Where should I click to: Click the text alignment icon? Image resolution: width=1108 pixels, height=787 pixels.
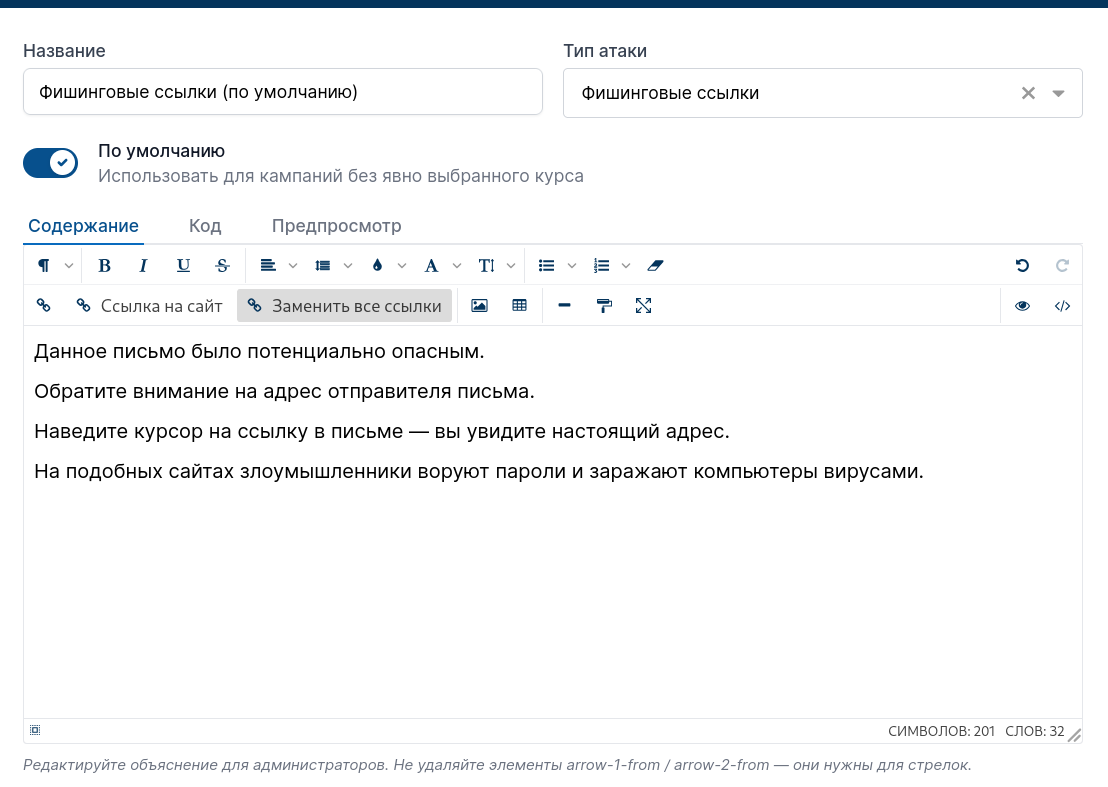click(x=268, y=266)
